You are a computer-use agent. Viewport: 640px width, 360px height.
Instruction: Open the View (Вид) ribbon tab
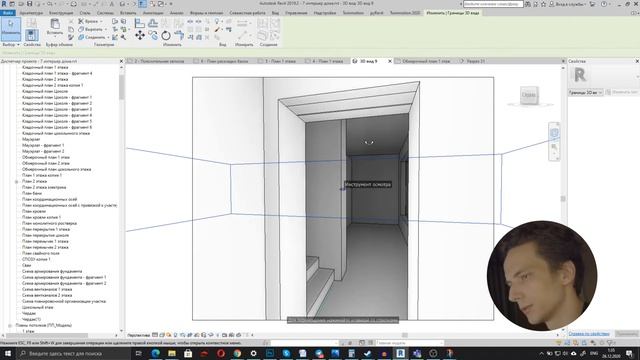[x=276, y=13]
